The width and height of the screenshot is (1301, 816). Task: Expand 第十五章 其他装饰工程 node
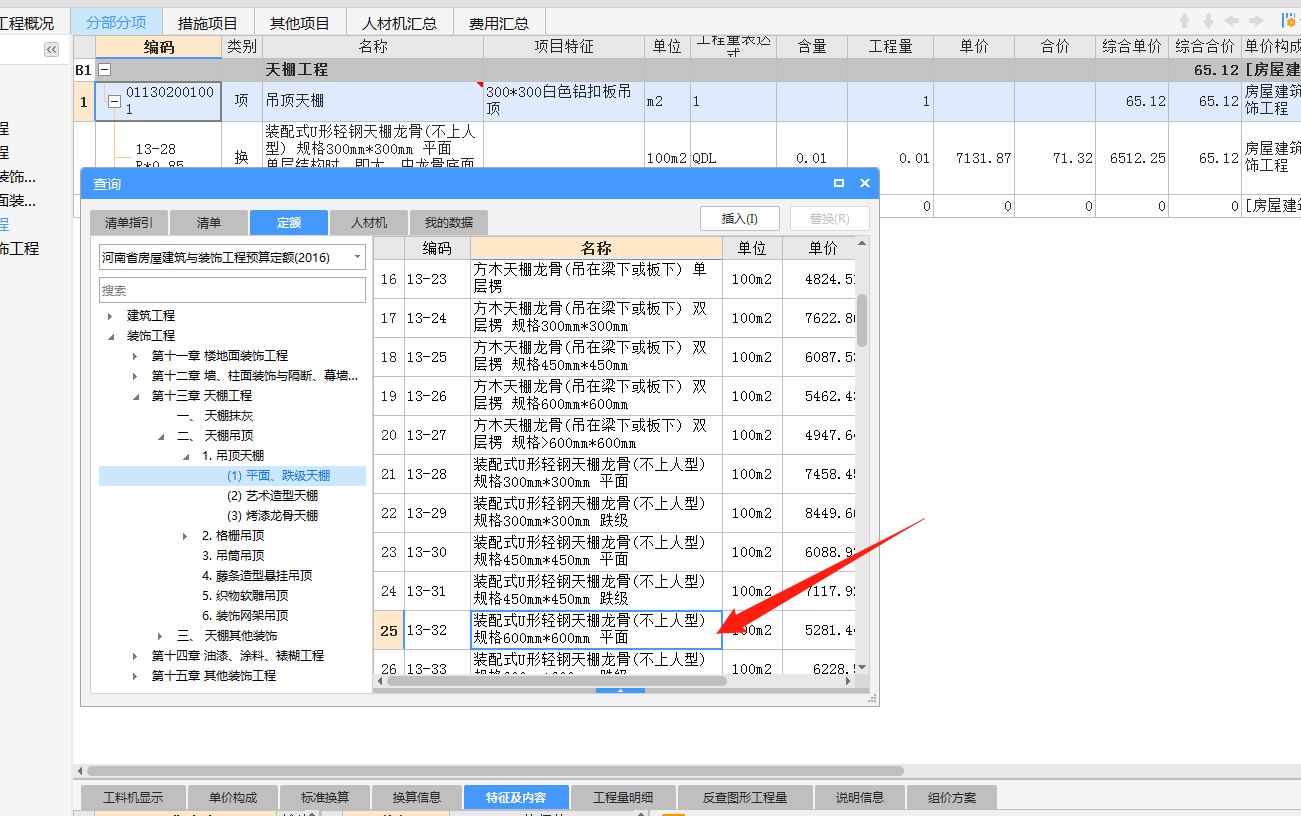[x=135, y=676]
